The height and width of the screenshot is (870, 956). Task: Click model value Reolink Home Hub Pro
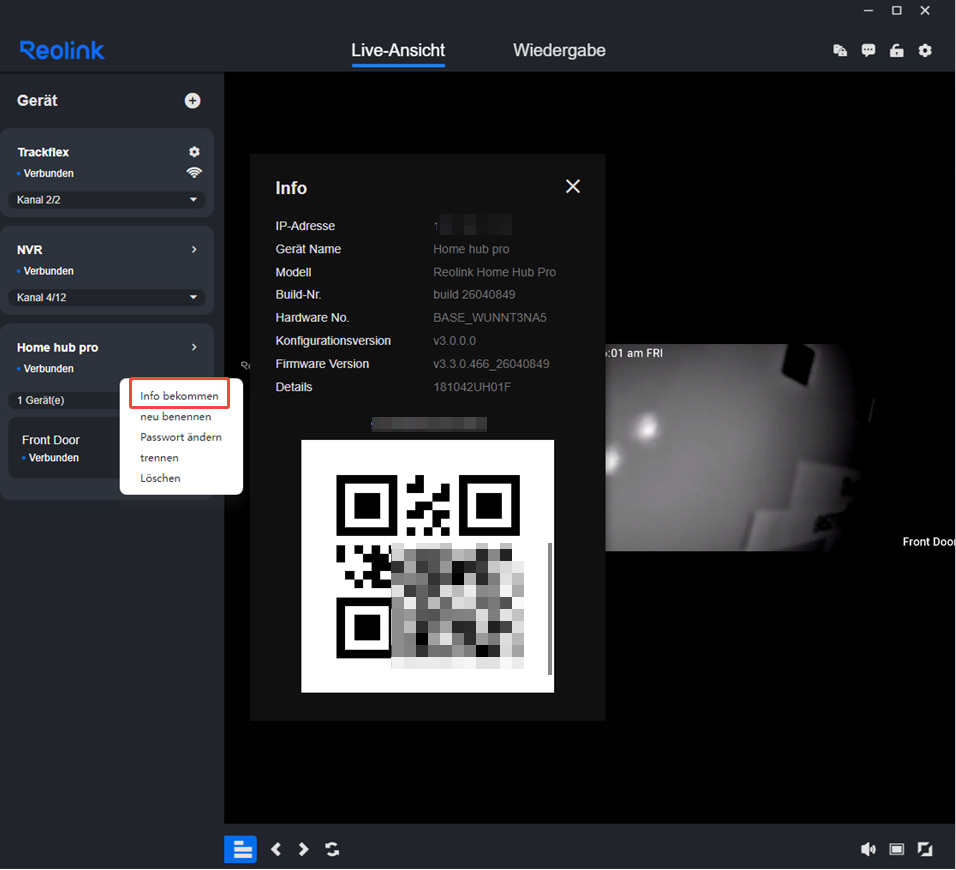click(x=494, y=272)
